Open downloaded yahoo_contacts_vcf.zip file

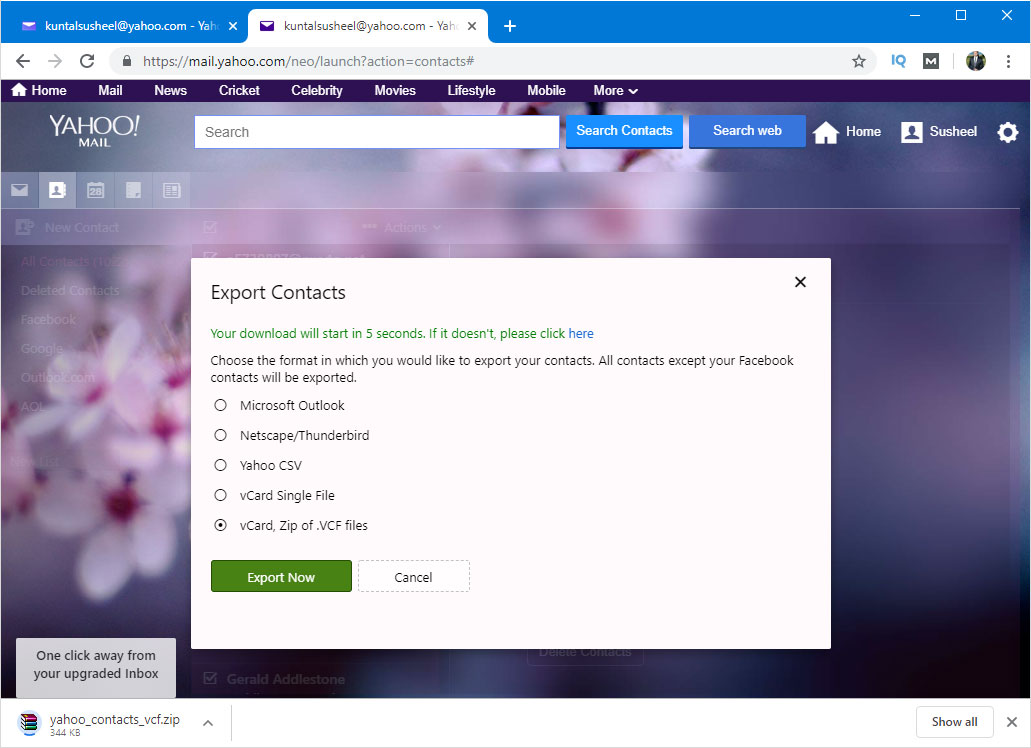pyautogui.click(x=99, y=723)
